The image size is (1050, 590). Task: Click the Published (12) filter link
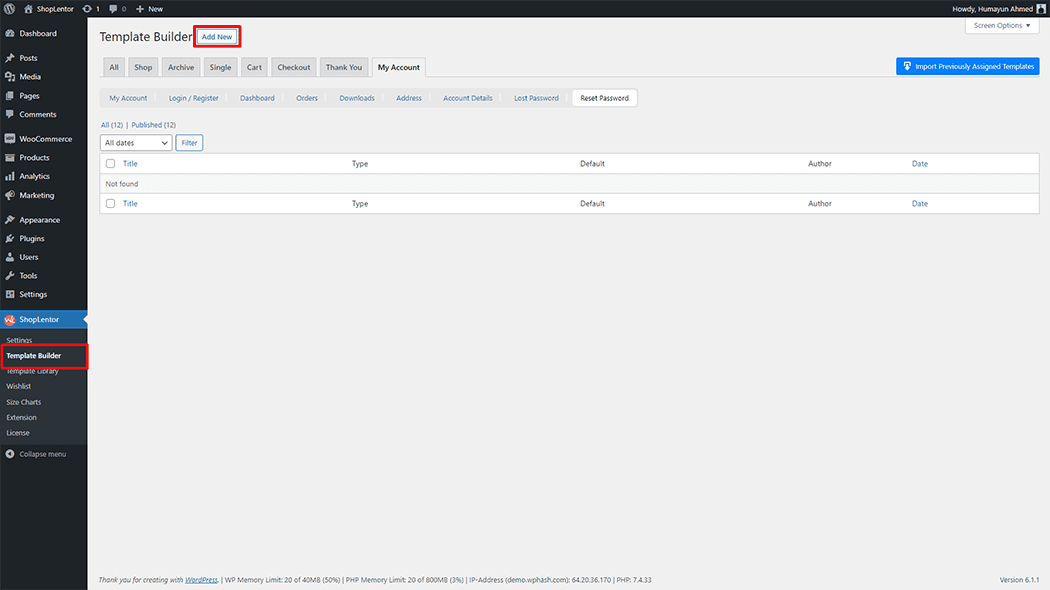tap(153, 125)
